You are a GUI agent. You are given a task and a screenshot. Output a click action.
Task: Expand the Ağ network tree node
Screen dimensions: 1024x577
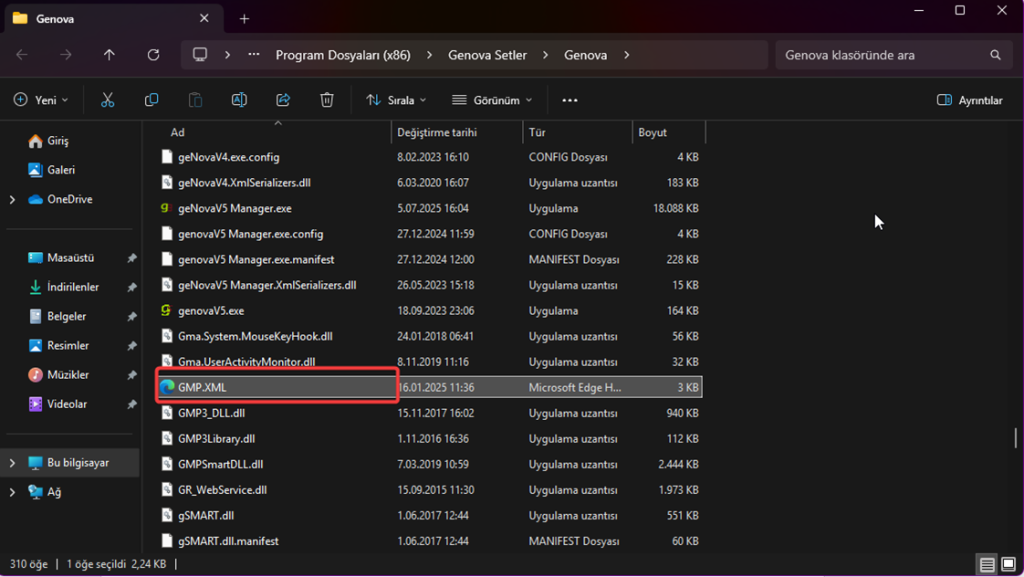coord(12,492)
